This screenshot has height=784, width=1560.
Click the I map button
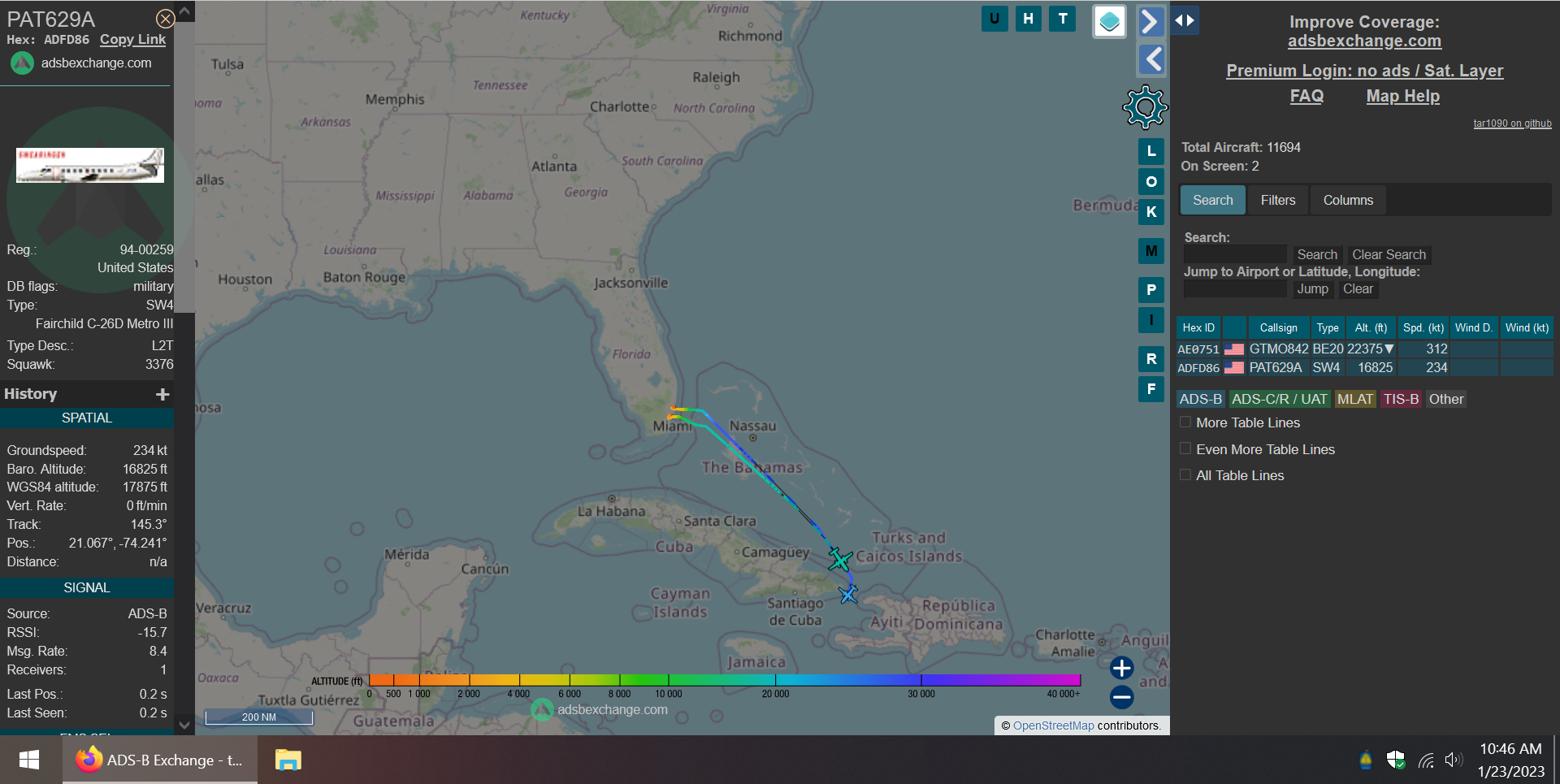tap(1151, 320)
